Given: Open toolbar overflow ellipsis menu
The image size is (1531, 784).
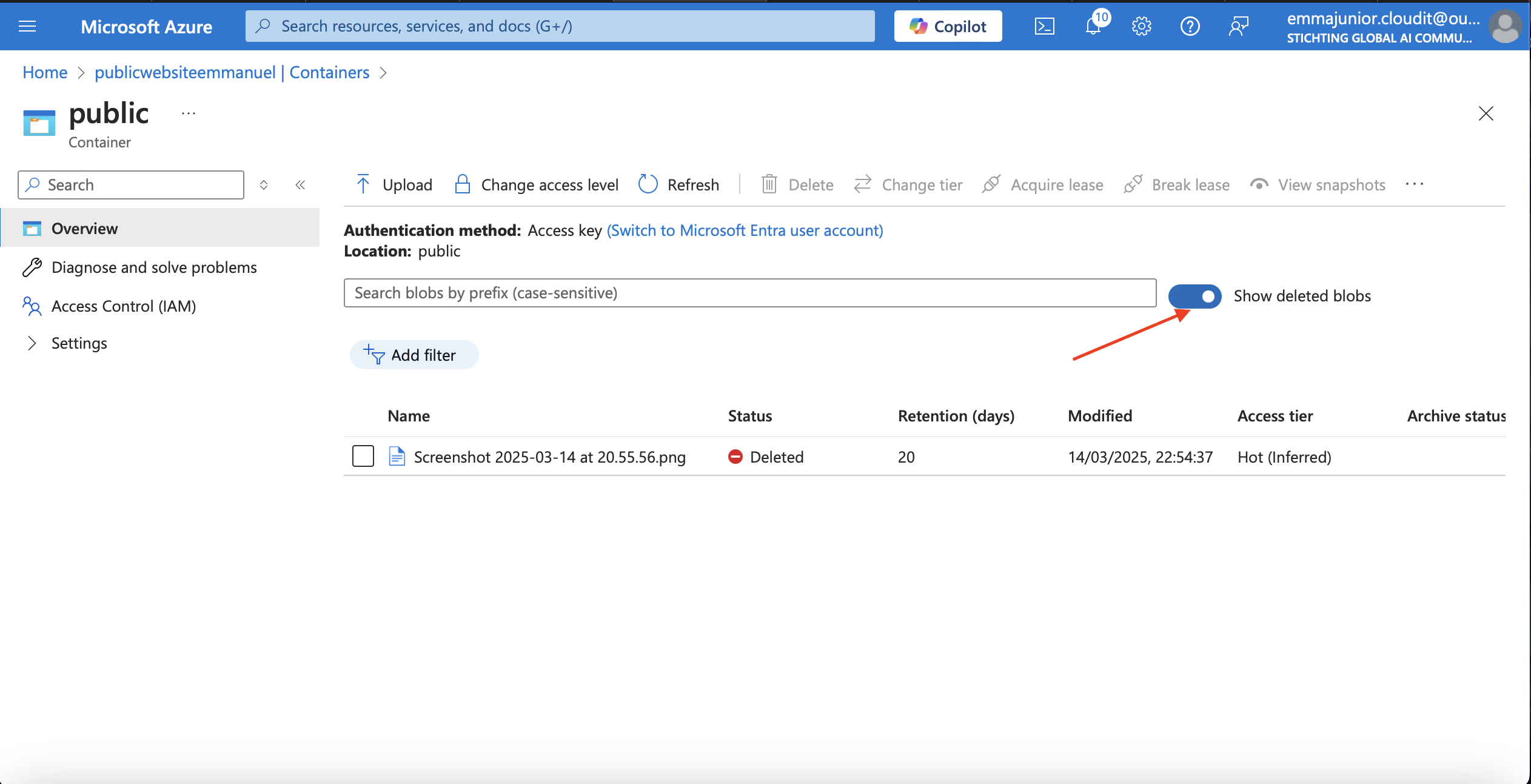Looking at the screenshot, I should click(1414, 184).
